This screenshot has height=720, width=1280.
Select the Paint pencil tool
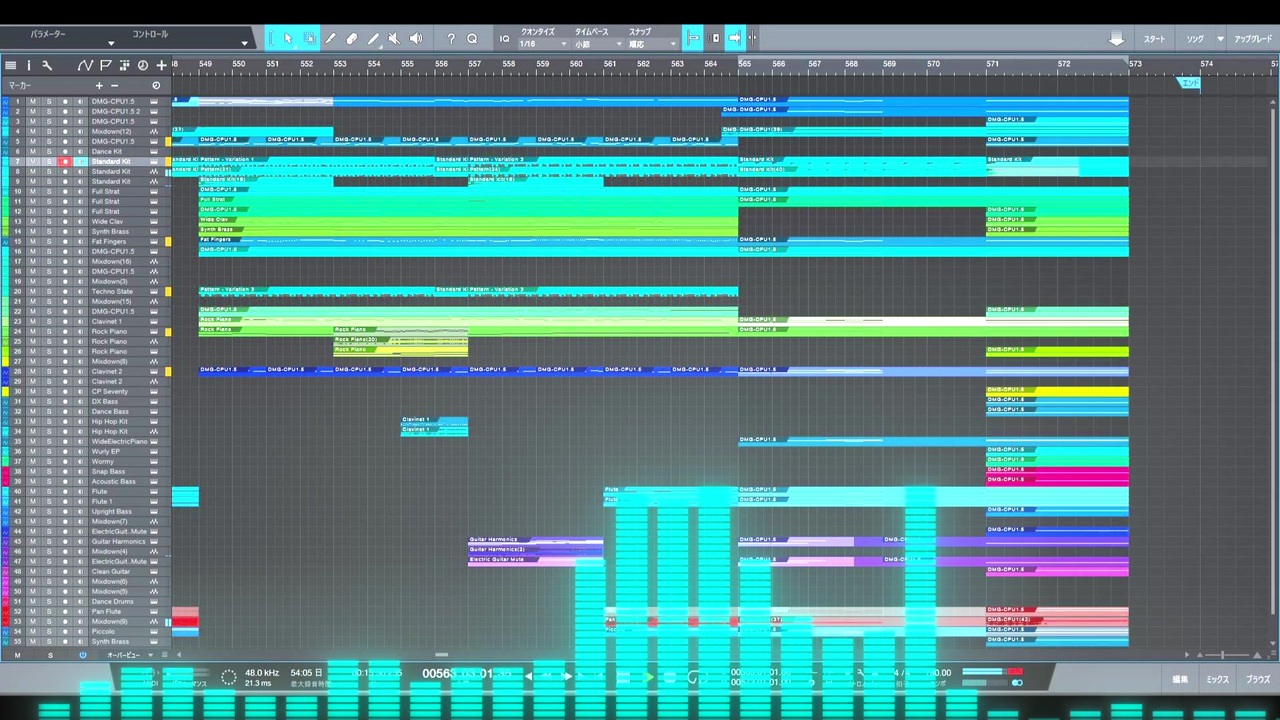[x=331, y=39]
